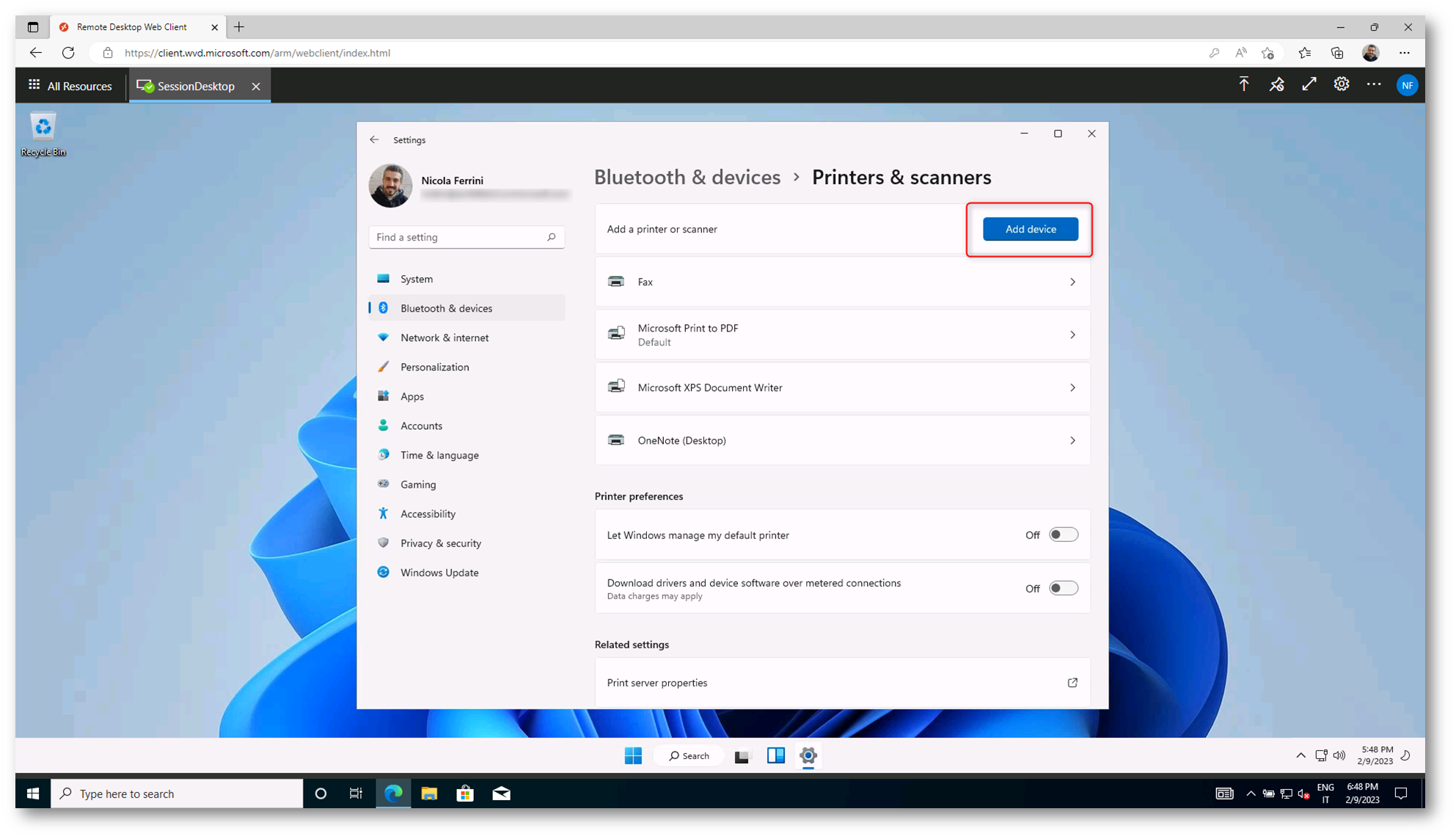Open Windows Update settings
The height and width of the screenshot is (839, 1456).
467,572
